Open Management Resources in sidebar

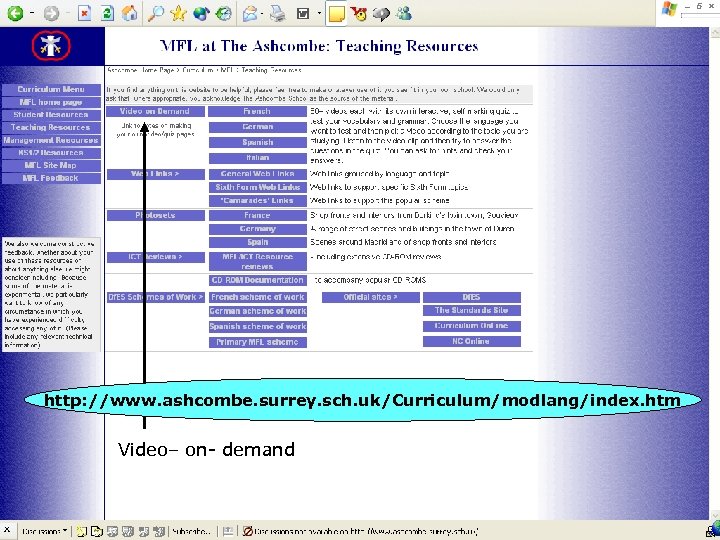[x=51, y=140]
